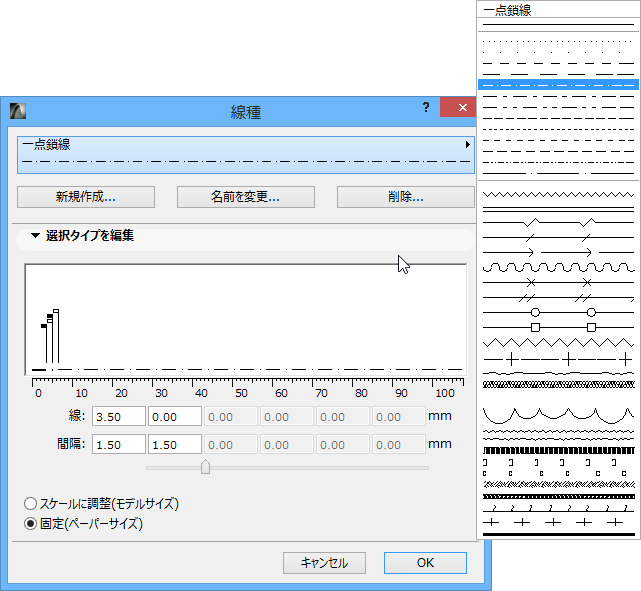Choose the densely dotted line in the list
Viewport: 641px width, 591px height.
(558, 41)
